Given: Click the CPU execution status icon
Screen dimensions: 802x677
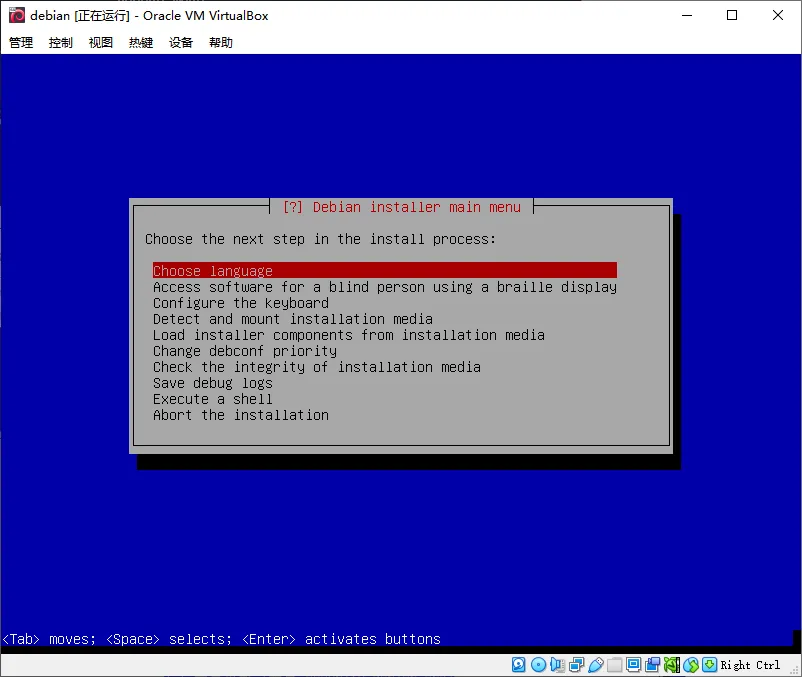Looking at the screenshot, I should pos(672,665).
